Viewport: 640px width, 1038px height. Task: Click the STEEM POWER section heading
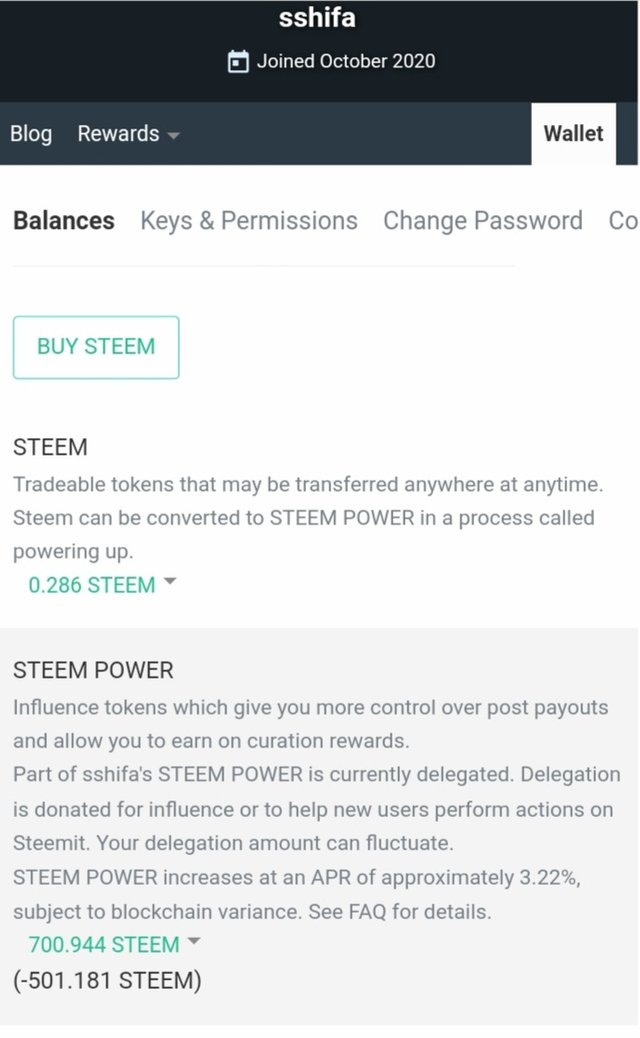tap(93, 670)
